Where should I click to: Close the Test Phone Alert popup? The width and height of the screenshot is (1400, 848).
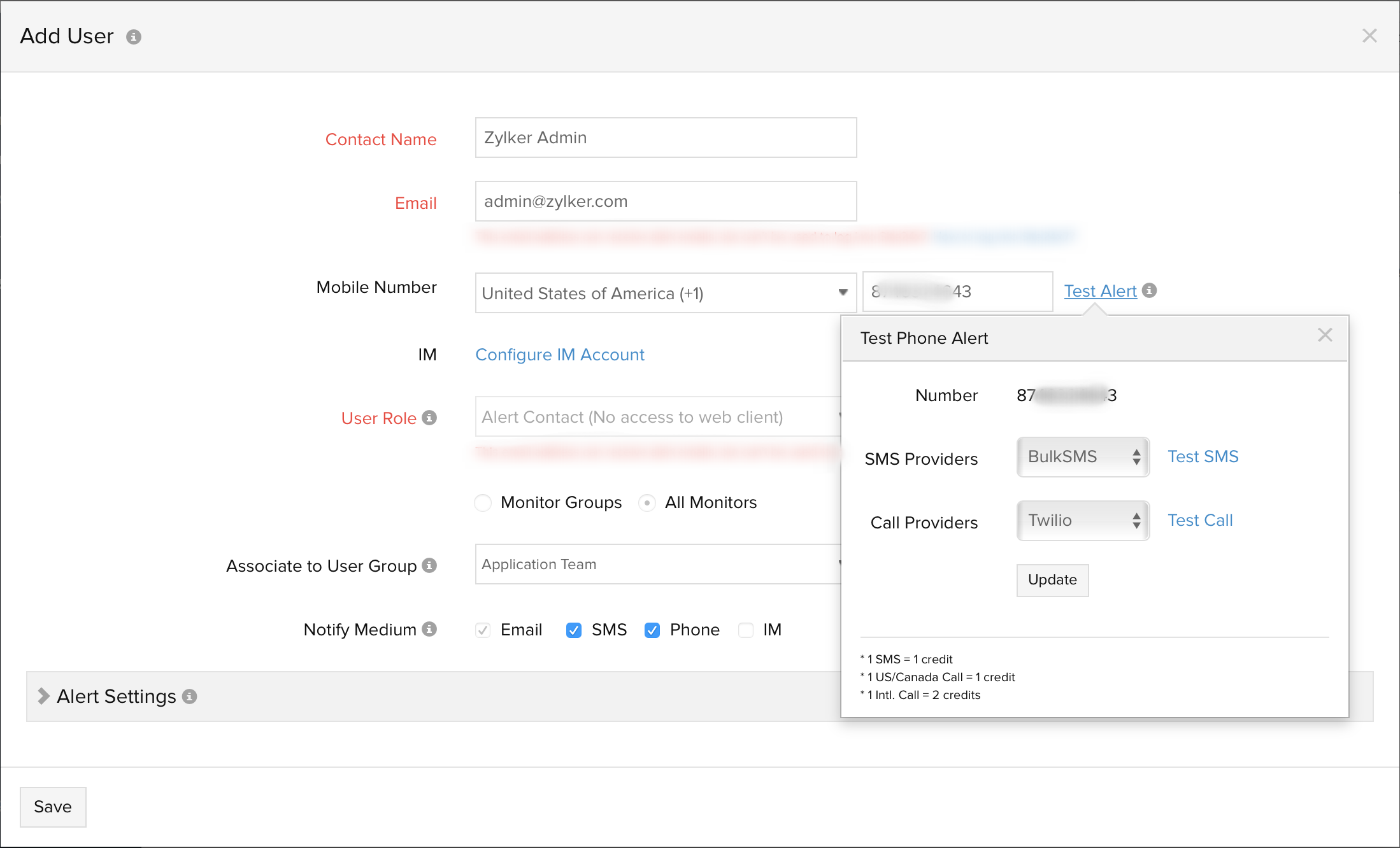point(1325,334)
